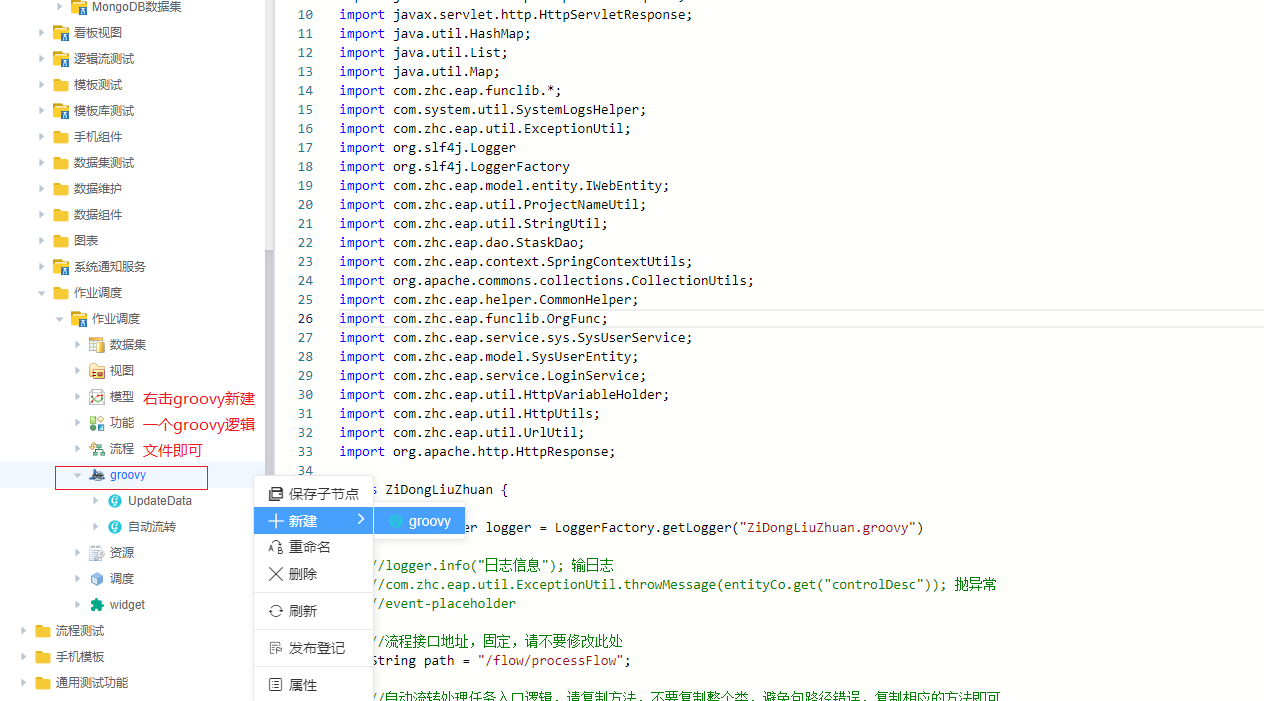The width and height of the screenshot is (1264, 701).
Task: Click 刷新 in the context menu
Action: [302, 611]
